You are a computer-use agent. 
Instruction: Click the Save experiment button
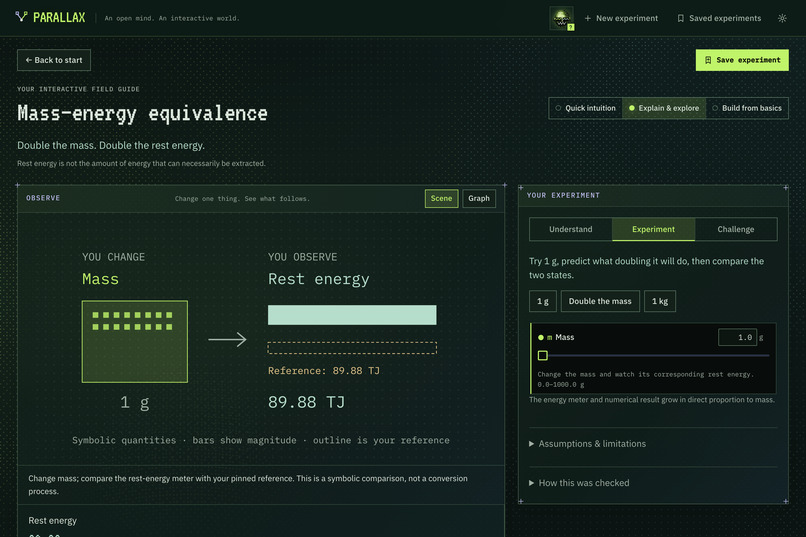(742, 60)
